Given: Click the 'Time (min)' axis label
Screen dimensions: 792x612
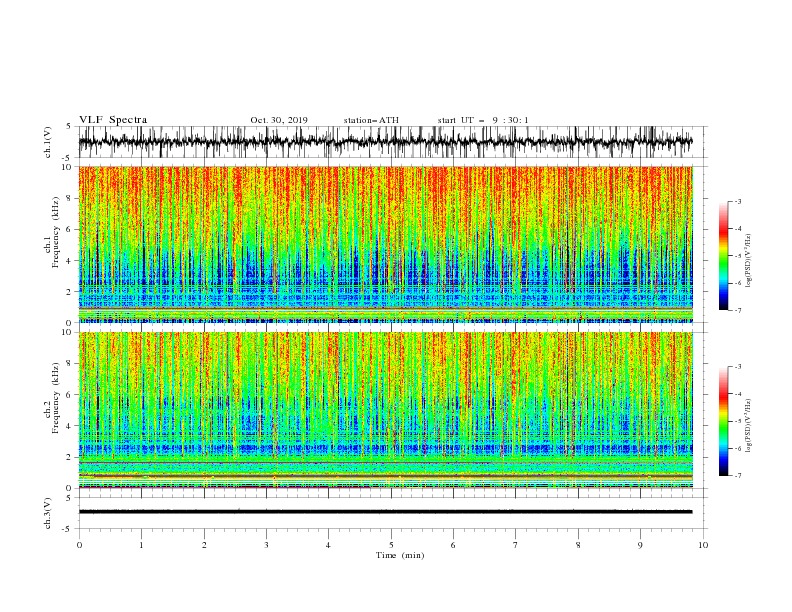Looking at the screenshot, I should coord(400,555).
